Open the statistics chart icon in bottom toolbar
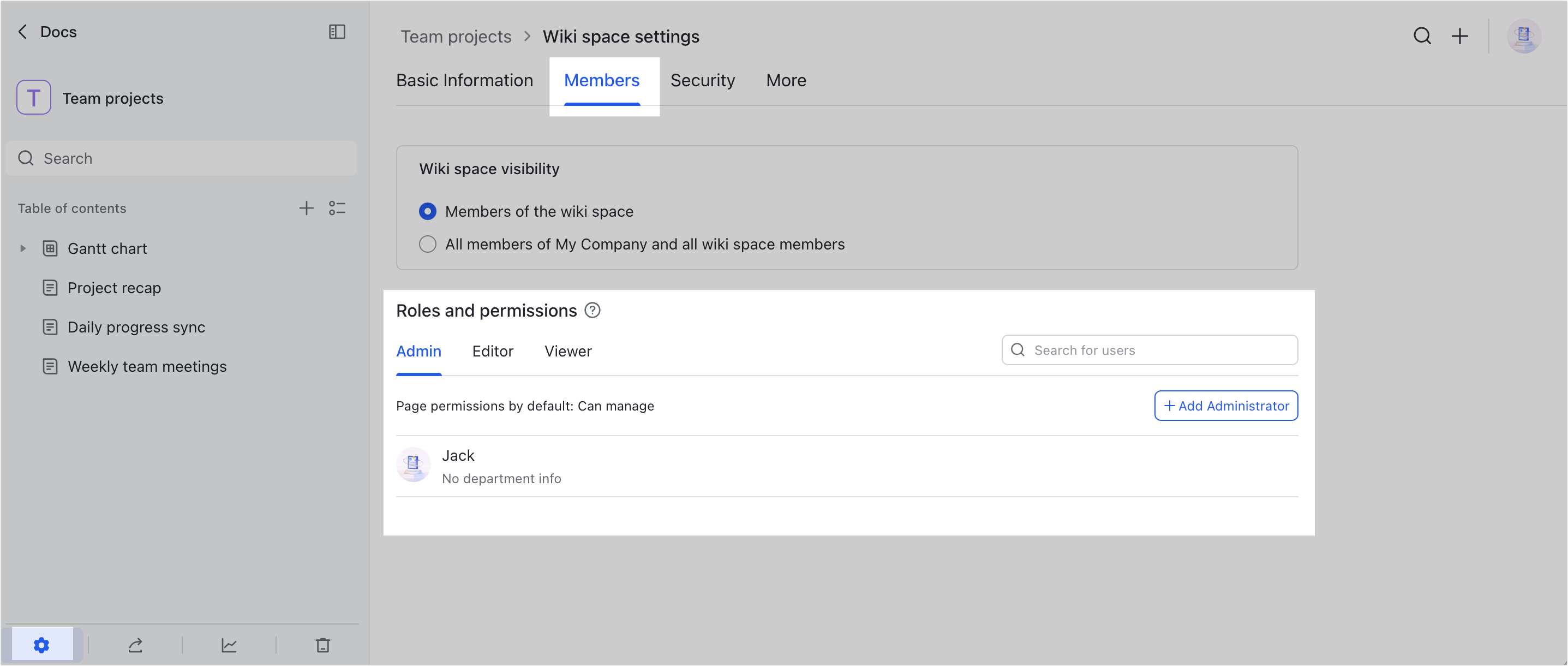The height and width of the screenshot is (666, 1568). click(229, 645)
